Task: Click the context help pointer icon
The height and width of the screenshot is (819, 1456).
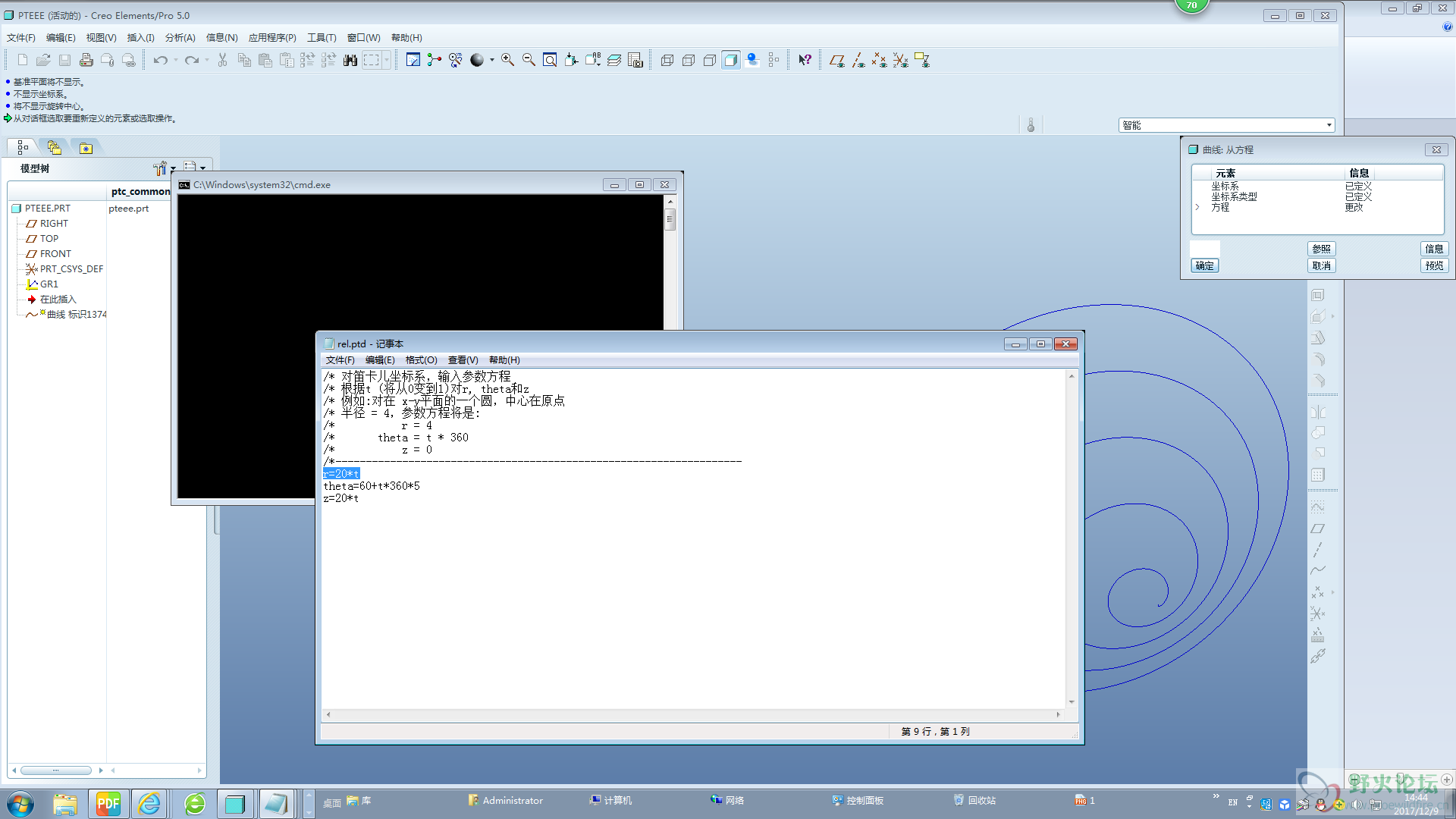Action: click(x=805, y=60)
